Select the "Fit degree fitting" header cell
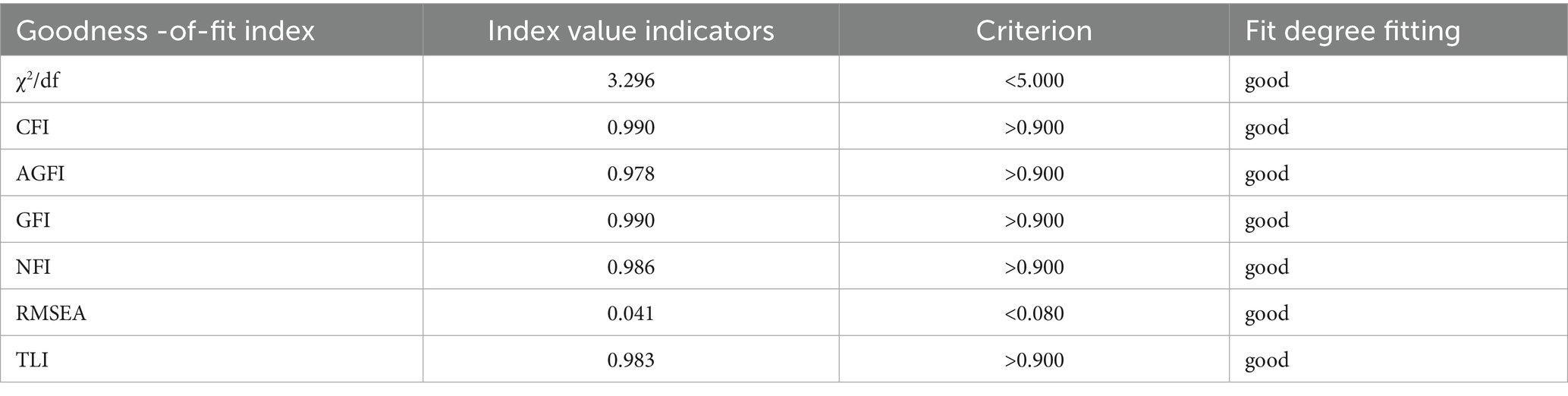This screenshot has height=396, width=1568. pos(1352,31)
